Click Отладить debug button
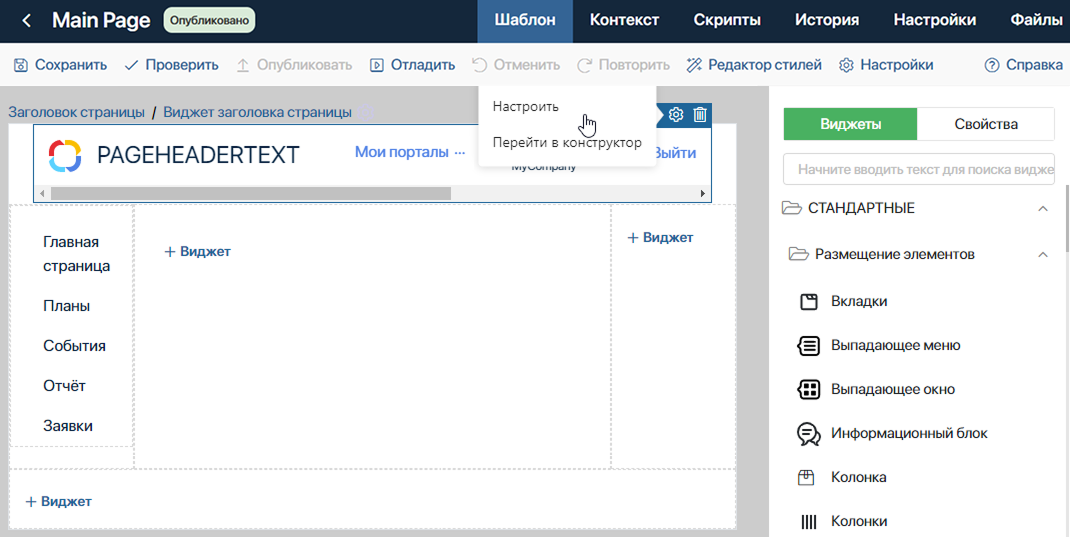The image size is (1070, 537). (x=412, y=65)
